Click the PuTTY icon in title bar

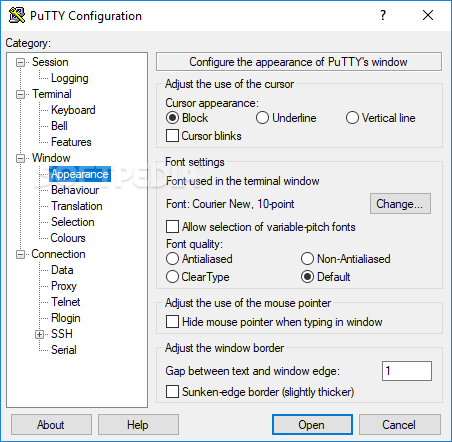tap(17, 15)
